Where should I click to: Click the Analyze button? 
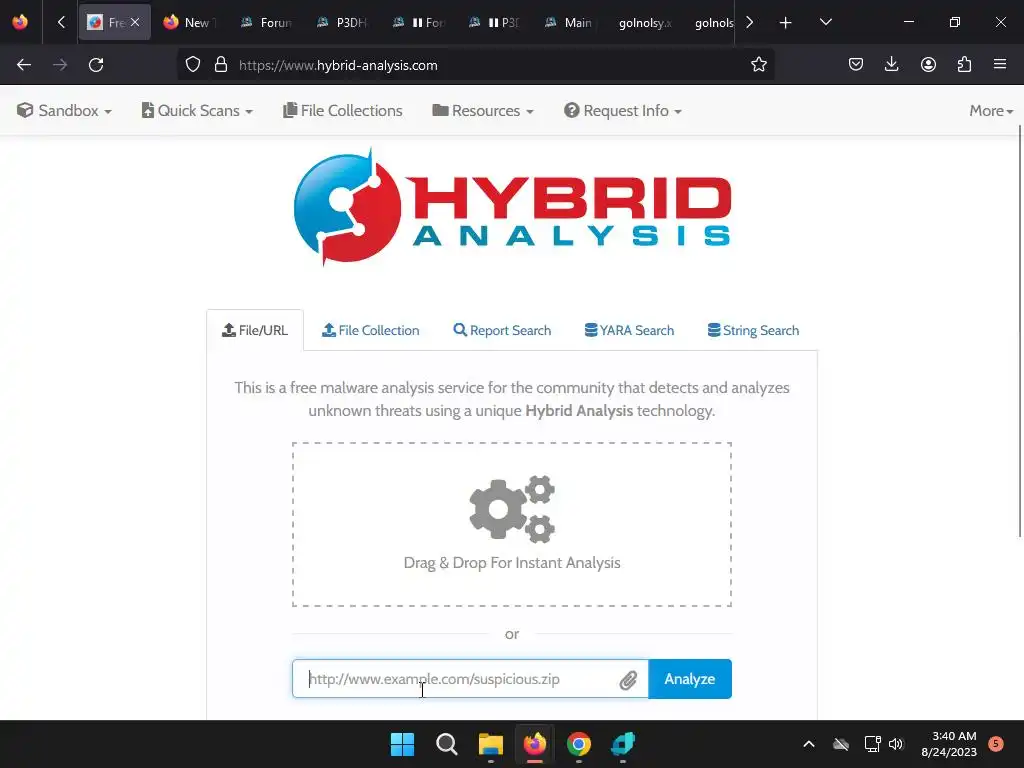coord(690,679)
